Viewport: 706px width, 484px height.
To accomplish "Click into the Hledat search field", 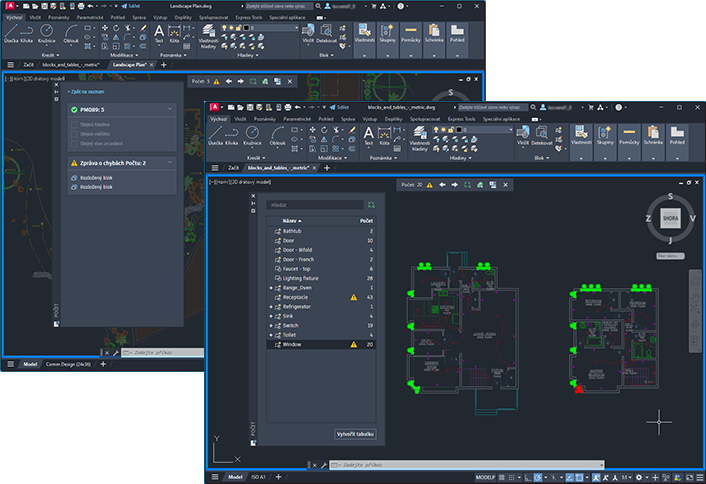I will coord(315,205).
